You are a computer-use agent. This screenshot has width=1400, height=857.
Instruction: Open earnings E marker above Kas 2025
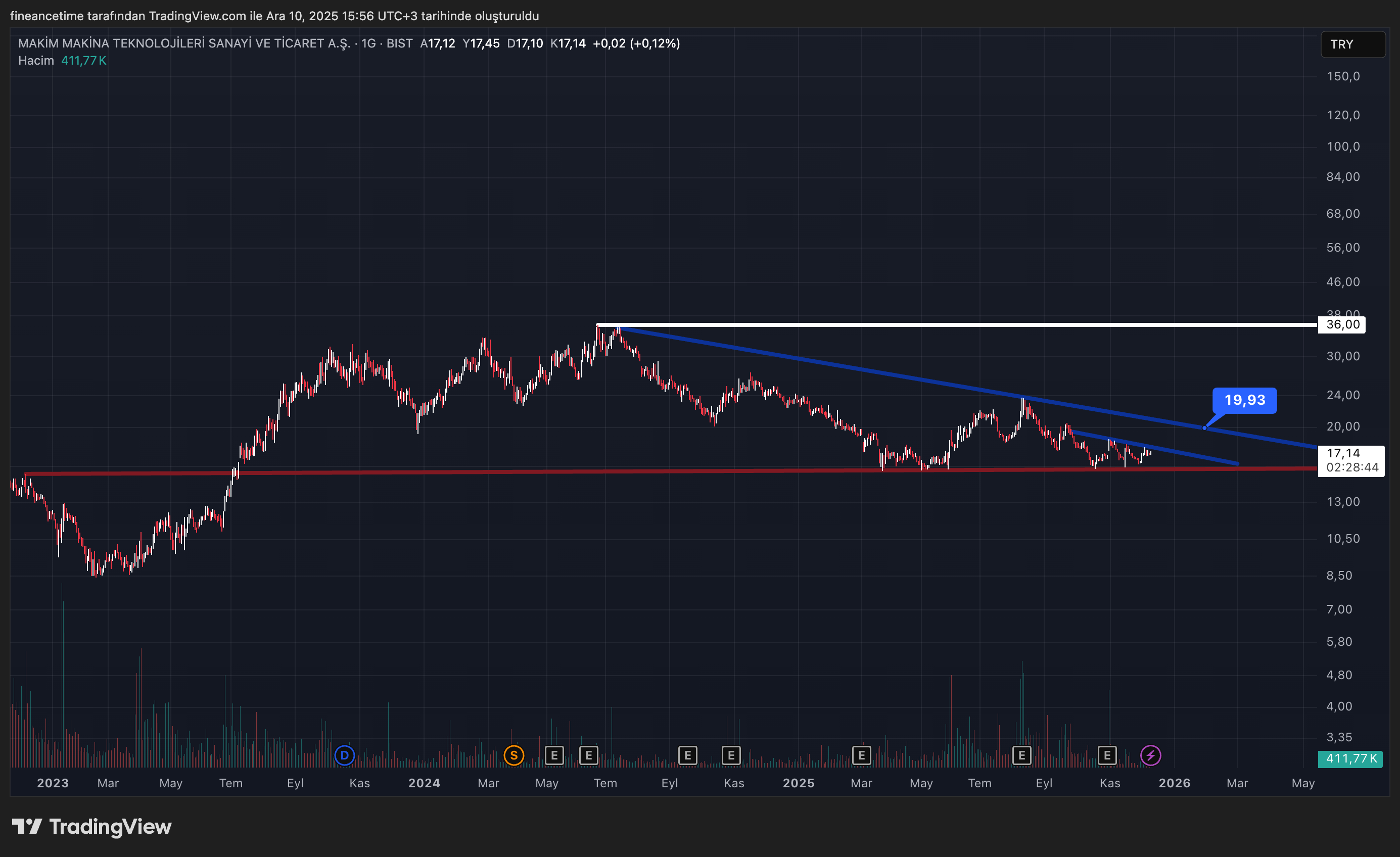coord(1107,755)
